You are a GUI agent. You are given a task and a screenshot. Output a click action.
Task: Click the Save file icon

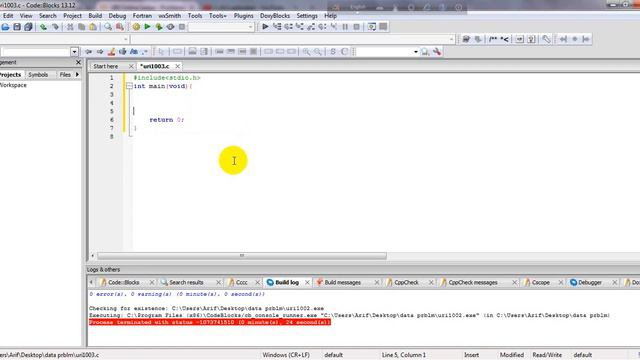17,27
